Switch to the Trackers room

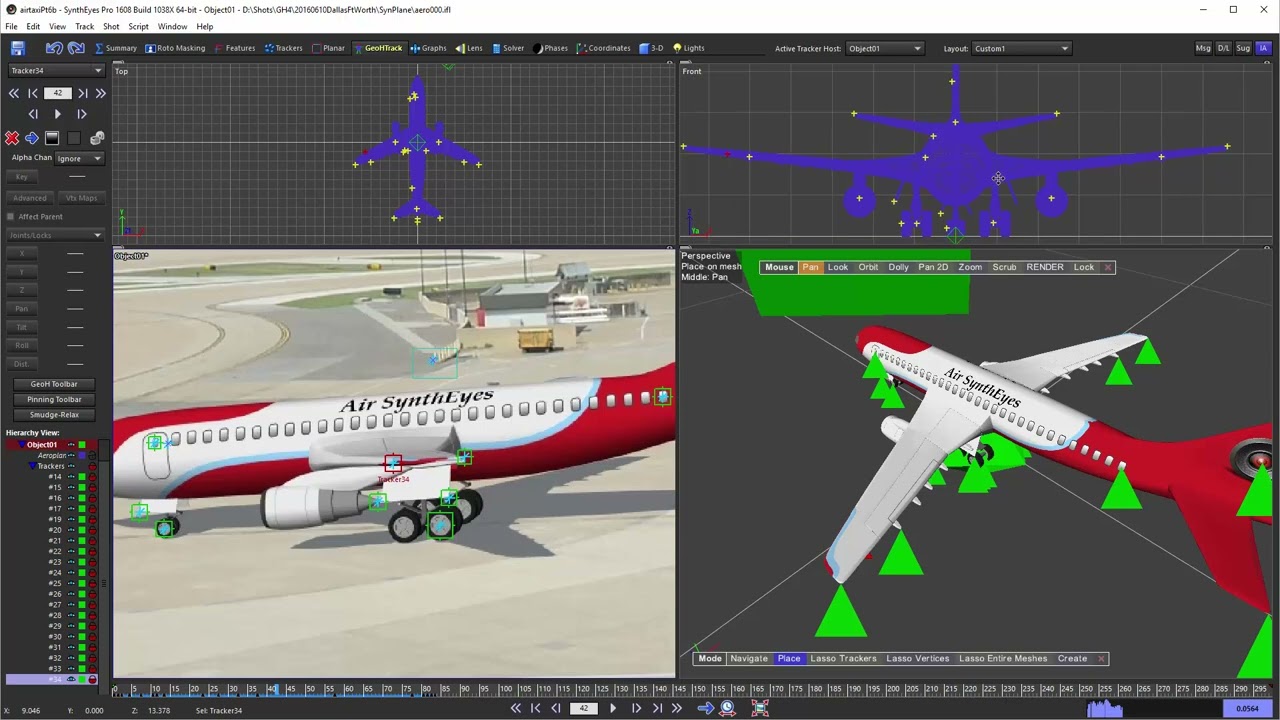coord(283,48)
